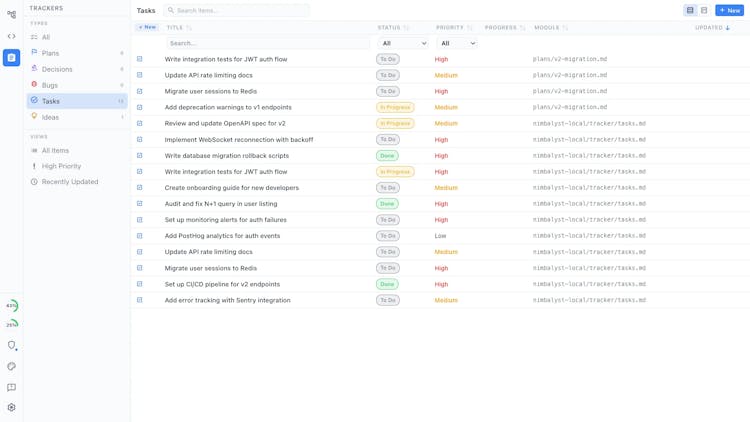Open the Priority filter dropdown

457,43
